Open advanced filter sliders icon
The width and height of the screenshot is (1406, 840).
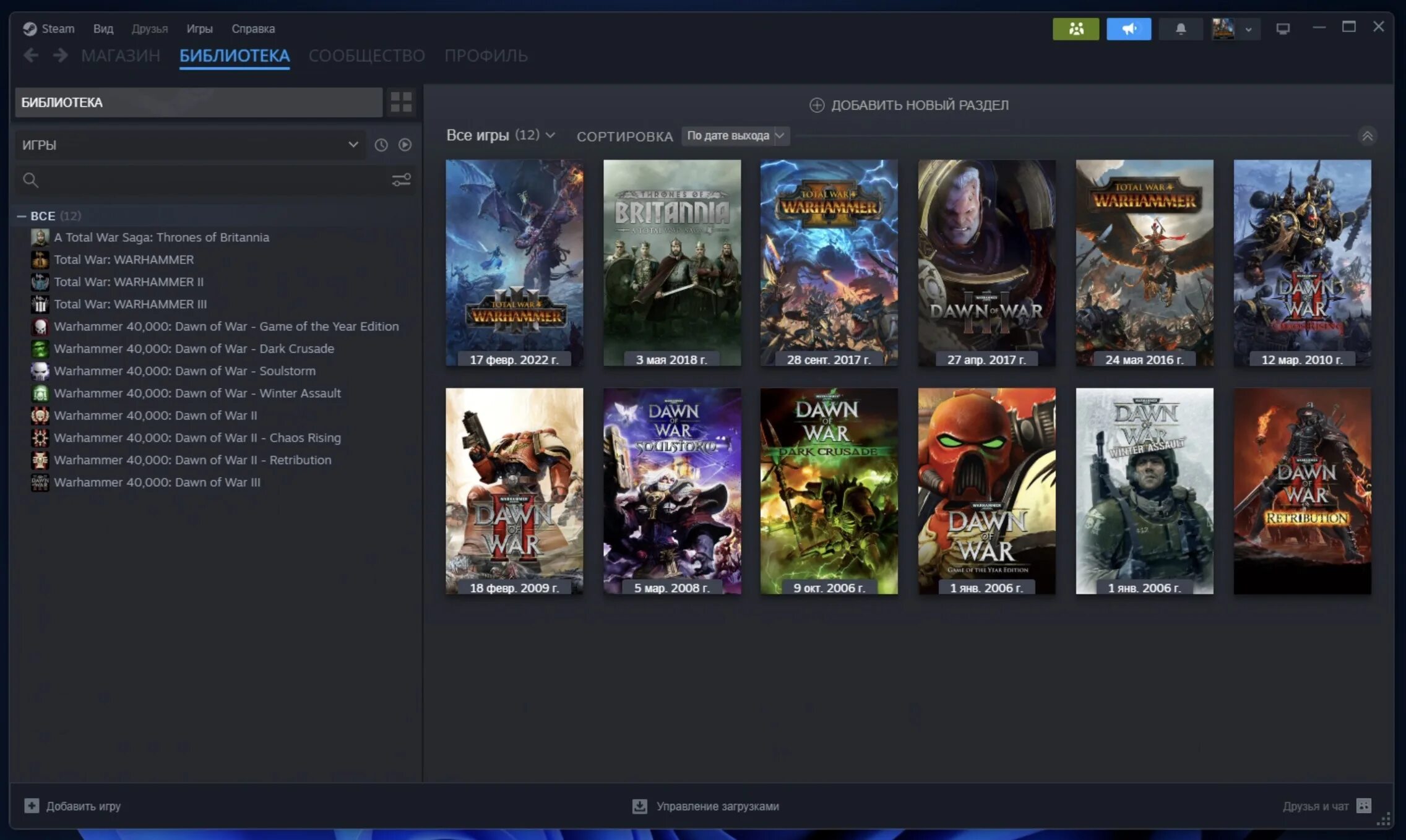pyautogui.click(x=402, y=180)
